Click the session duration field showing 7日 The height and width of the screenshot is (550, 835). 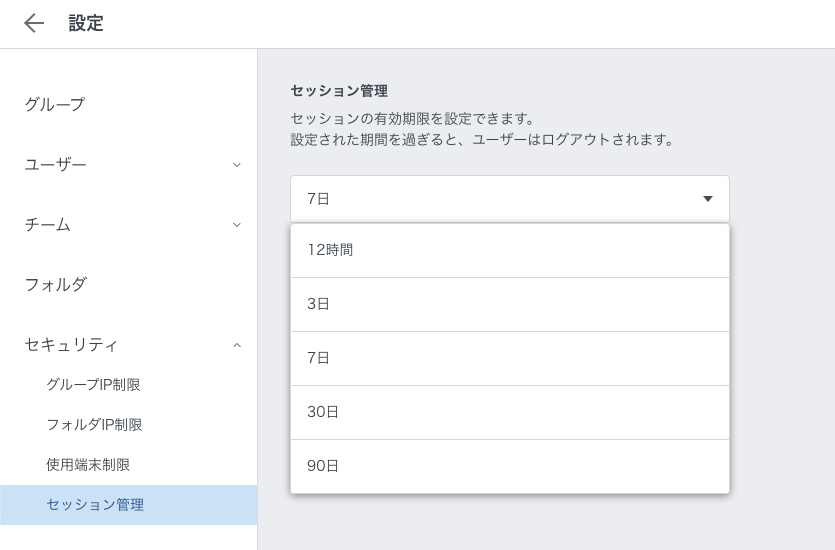[x=490, y=199]
